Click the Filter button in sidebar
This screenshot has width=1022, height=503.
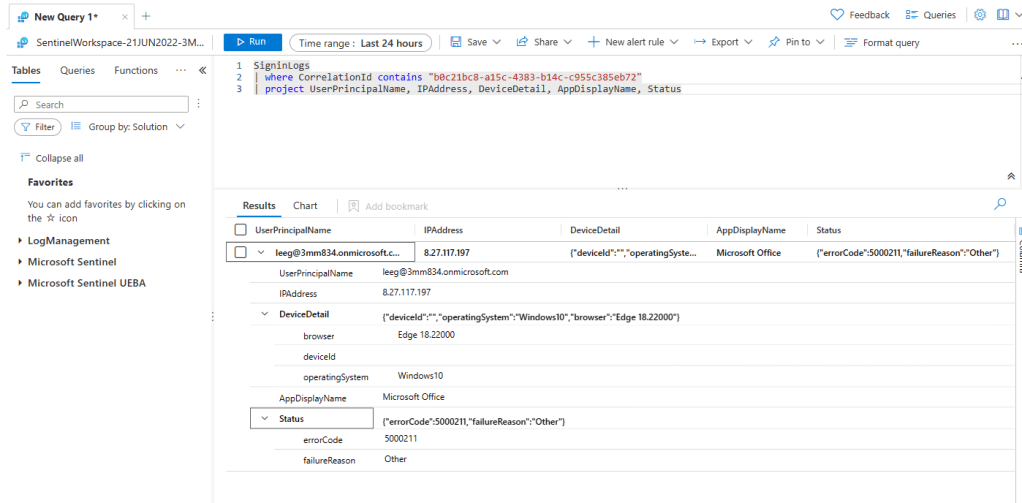[x=38, y=127]
